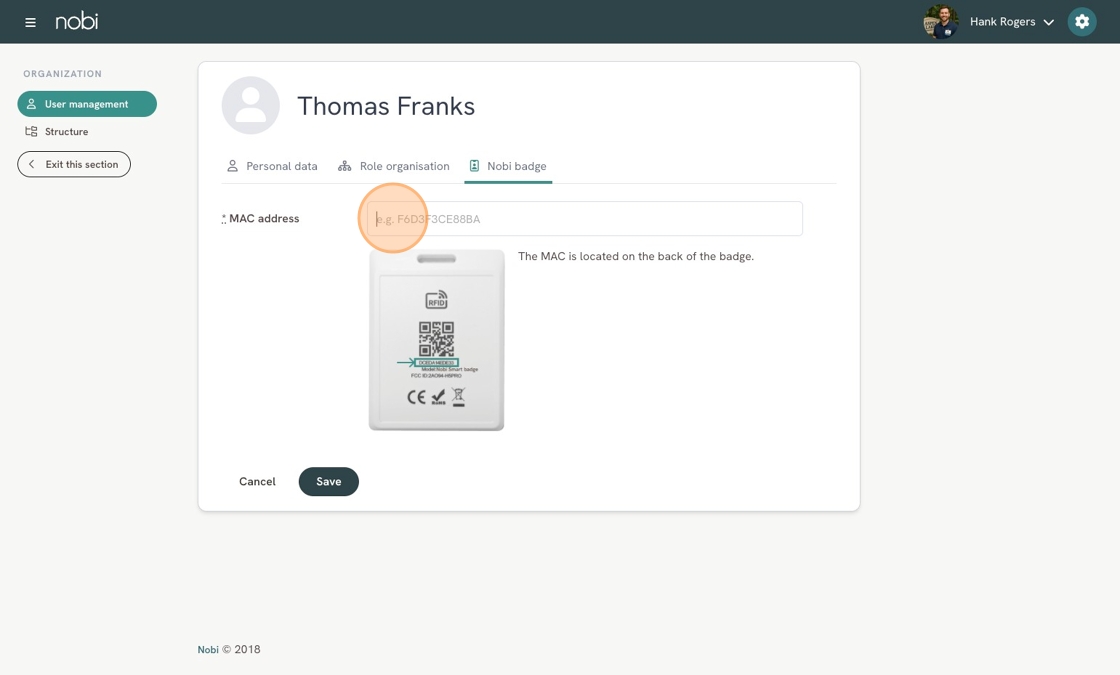Click the Structure hierarchy icon in sidebar

[x=32, y=132]
